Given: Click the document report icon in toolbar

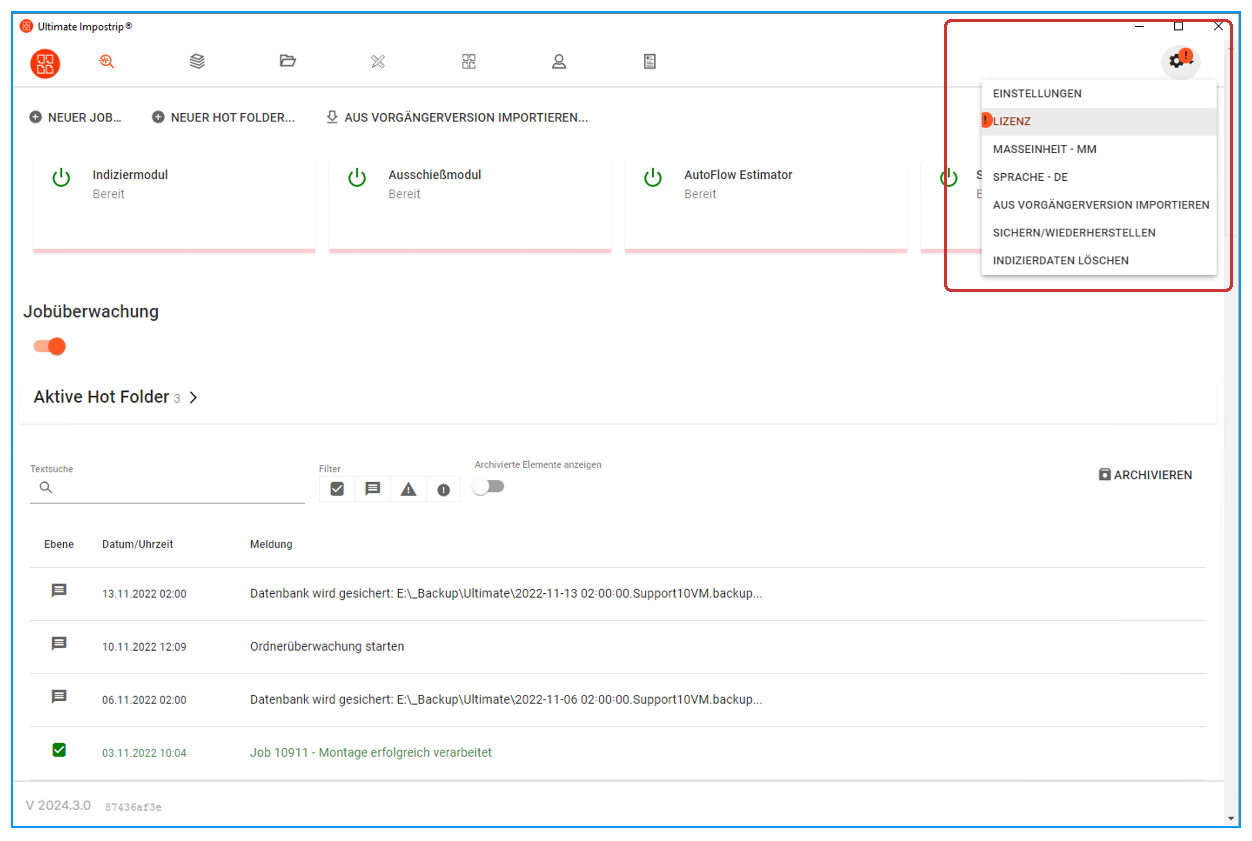Looking at the screenshot, I should click(650, 62).
